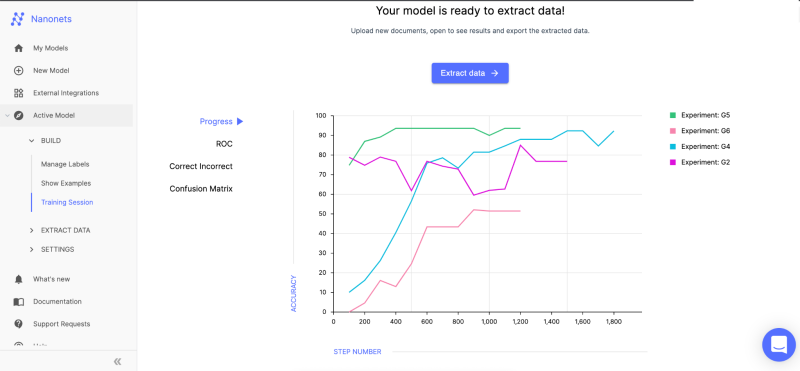Open the chat support bubble
800x371 pixels.
(779, 345)
